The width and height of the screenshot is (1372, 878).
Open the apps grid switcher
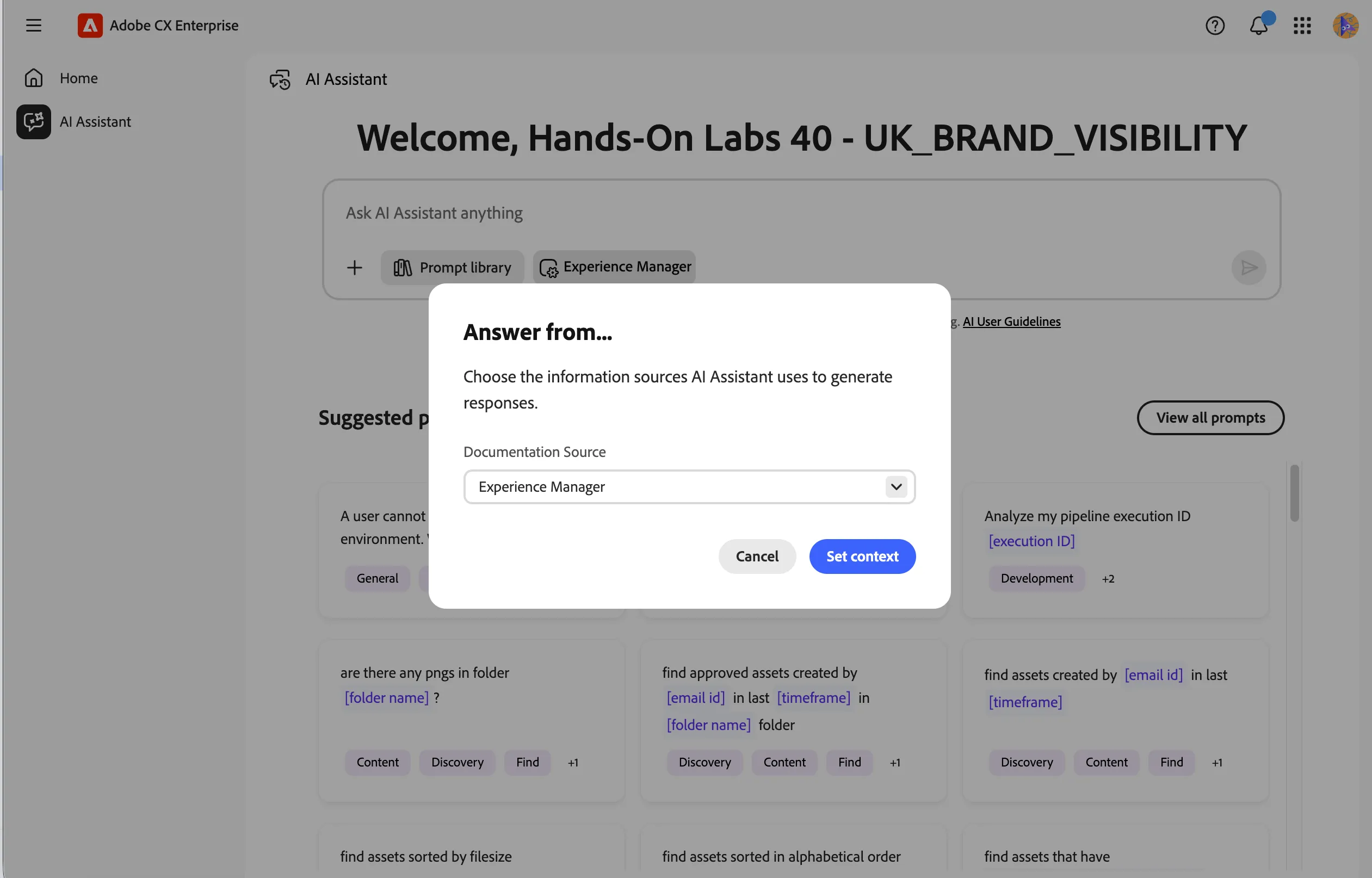click(1302, 26)
